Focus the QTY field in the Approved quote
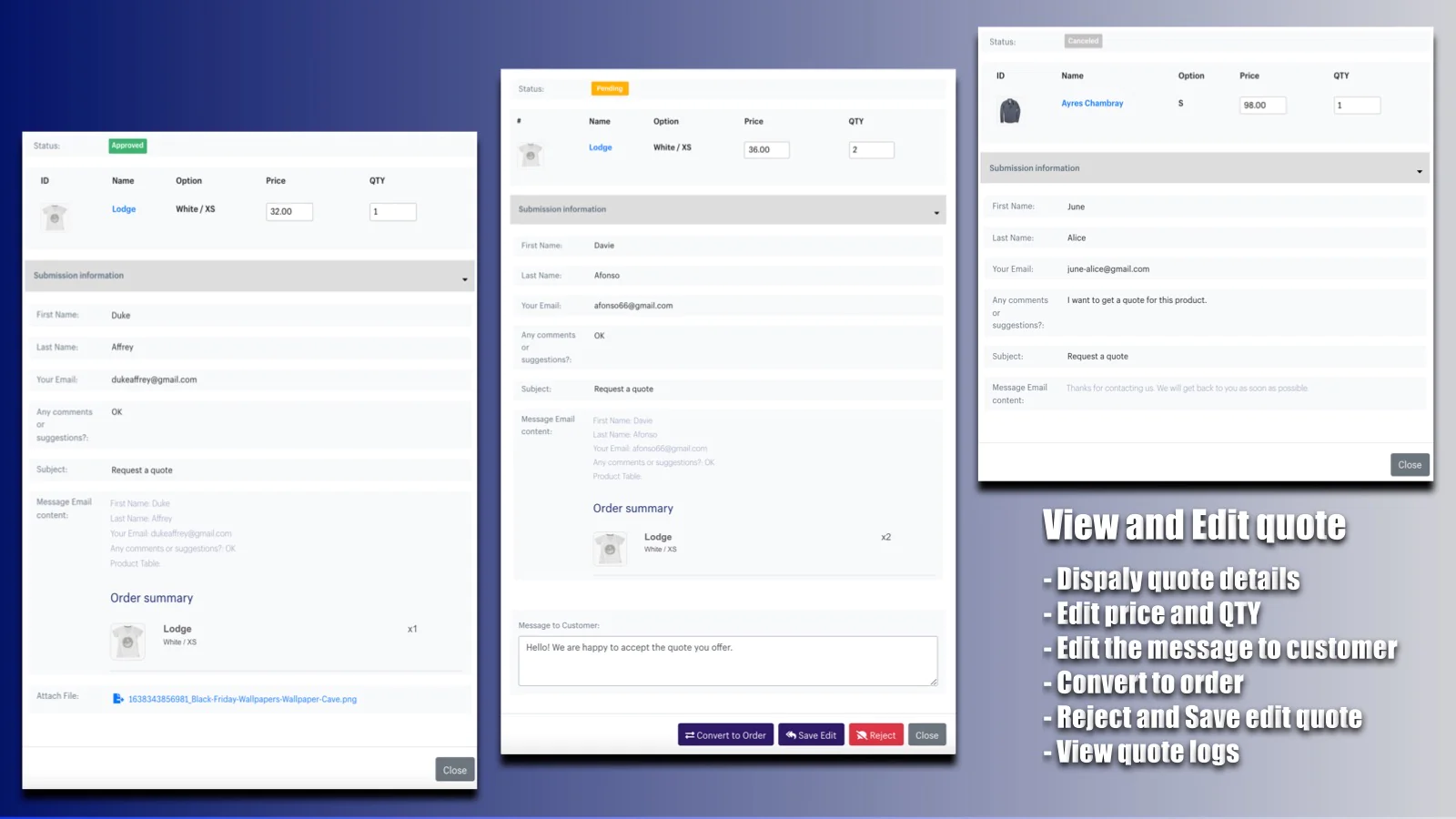This screenshot has height=819, width=1456. tap(393, 212)
